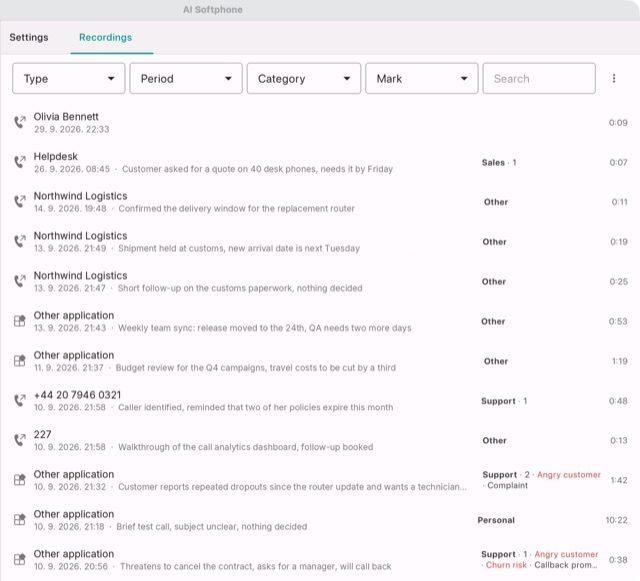Click call icon for Northwind Logistics 21:49 recording

(x=20, y=241)
